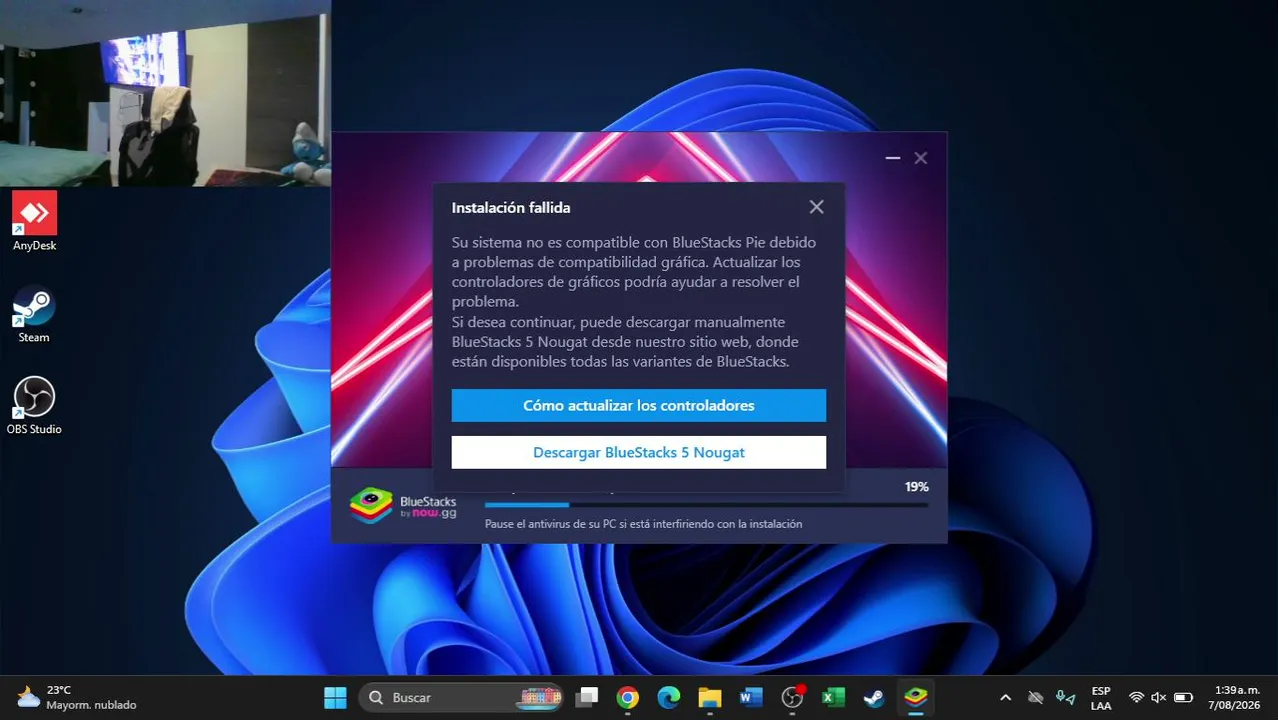Open the Windows Start menu
The width and height of the screenshot is (1278, 720).
pyautogui.click(x=336, y=697)
